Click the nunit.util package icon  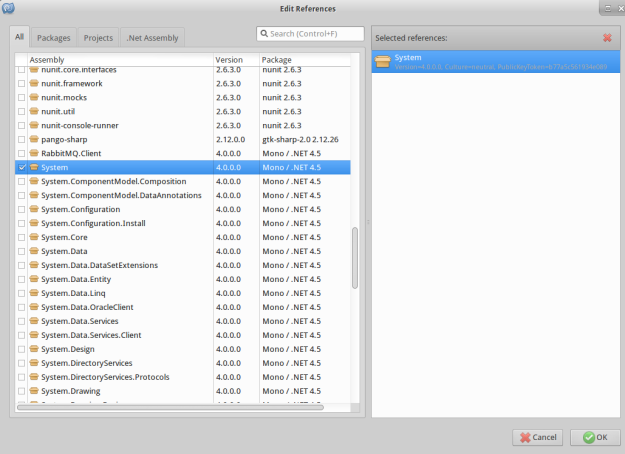pos(34,111)
